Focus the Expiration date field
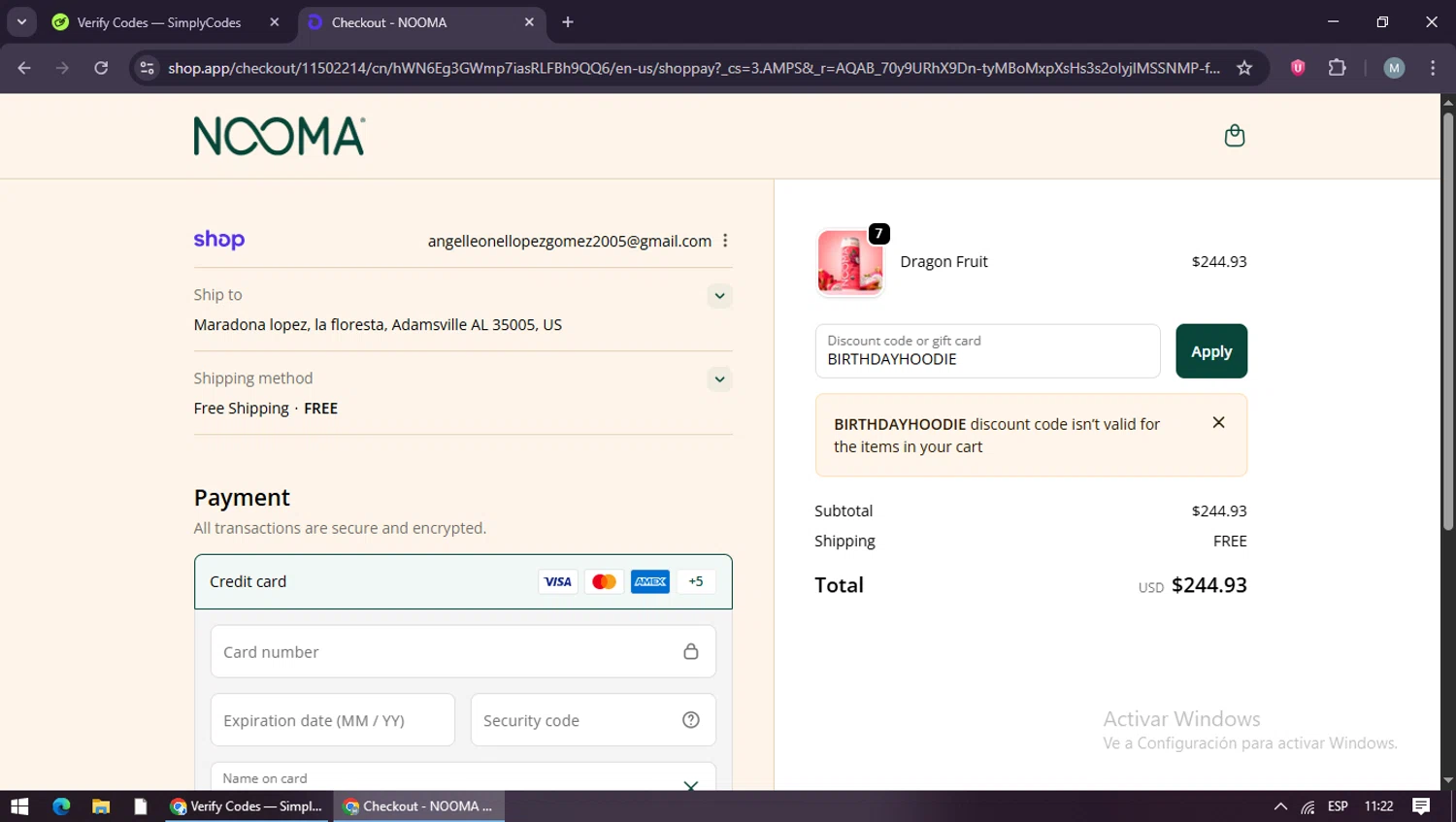1456x822 pixels. (x=333, y=720)
